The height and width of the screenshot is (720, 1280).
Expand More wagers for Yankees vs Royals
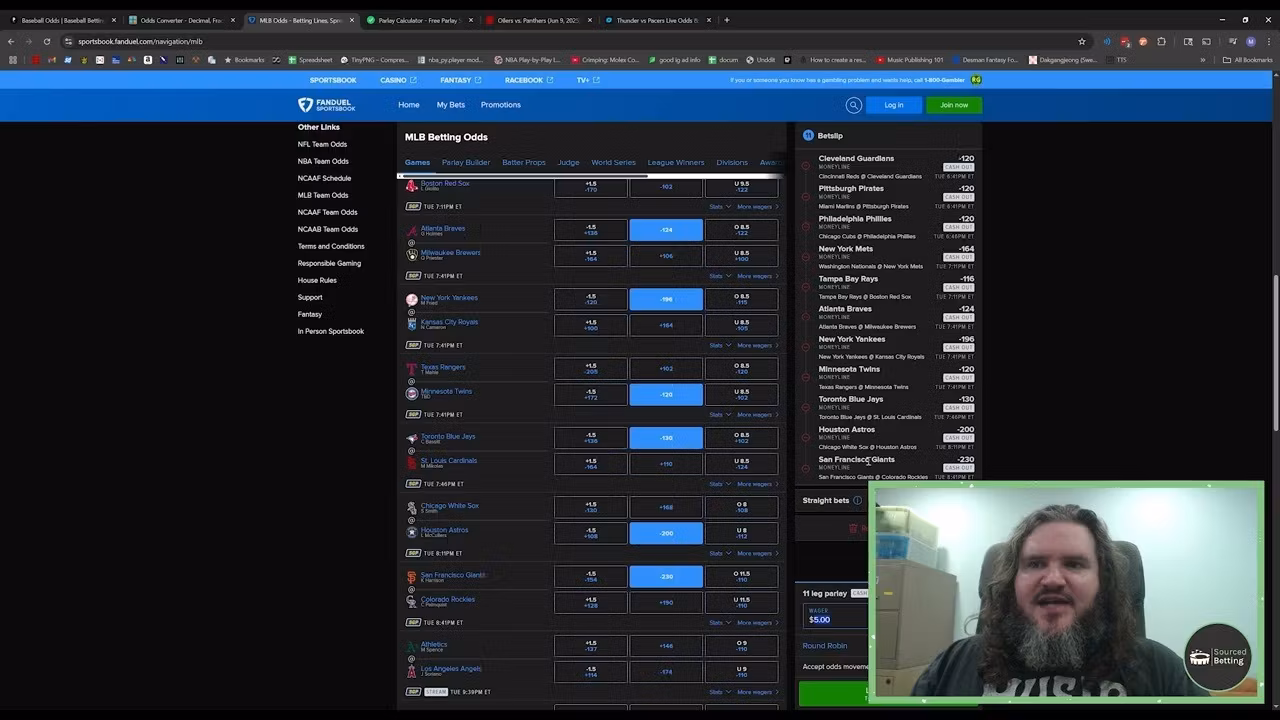pyautogui.click(x=756, y=345)
